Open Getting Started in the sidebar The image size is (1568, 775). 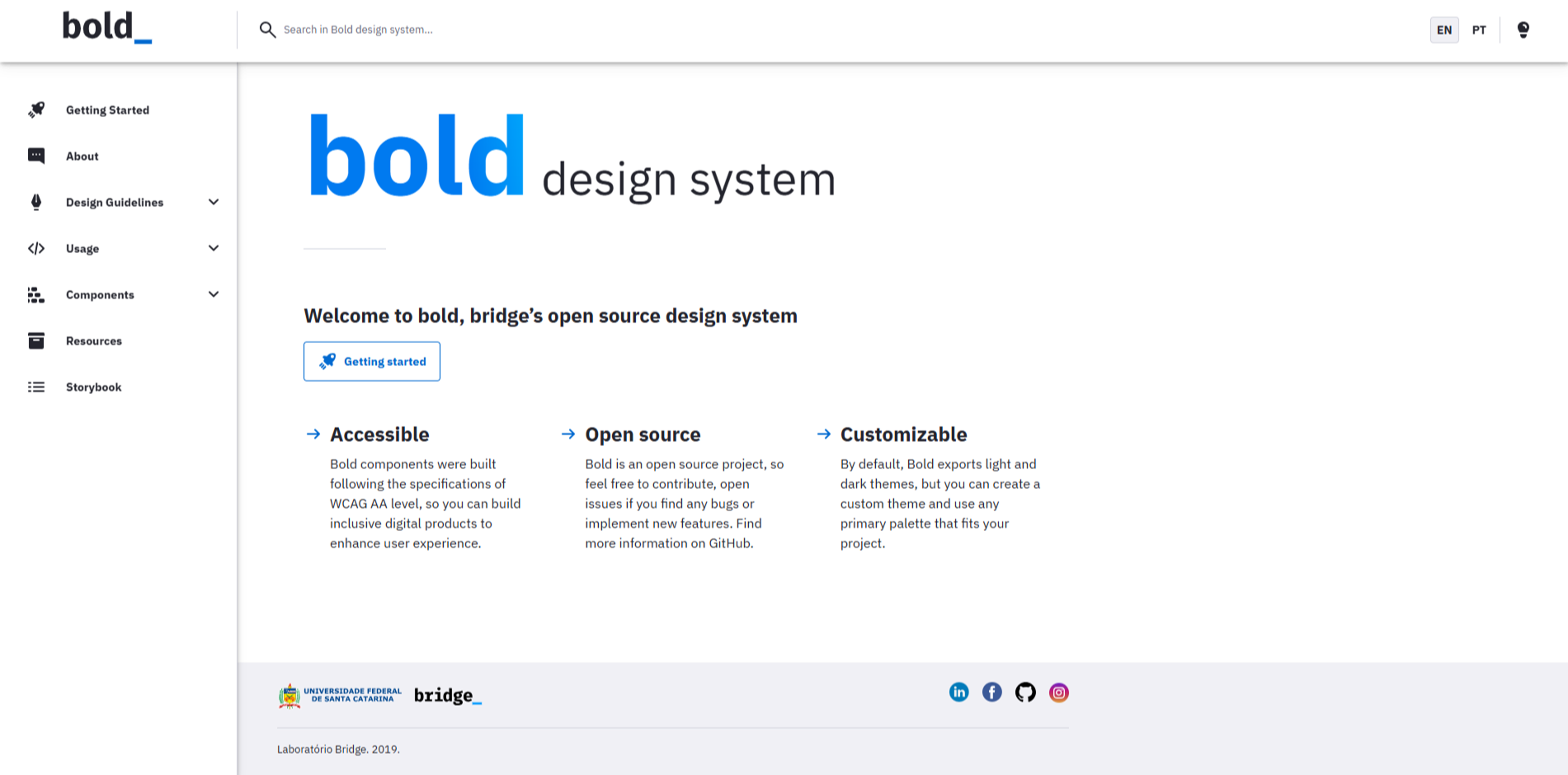[x=107, y=110]
